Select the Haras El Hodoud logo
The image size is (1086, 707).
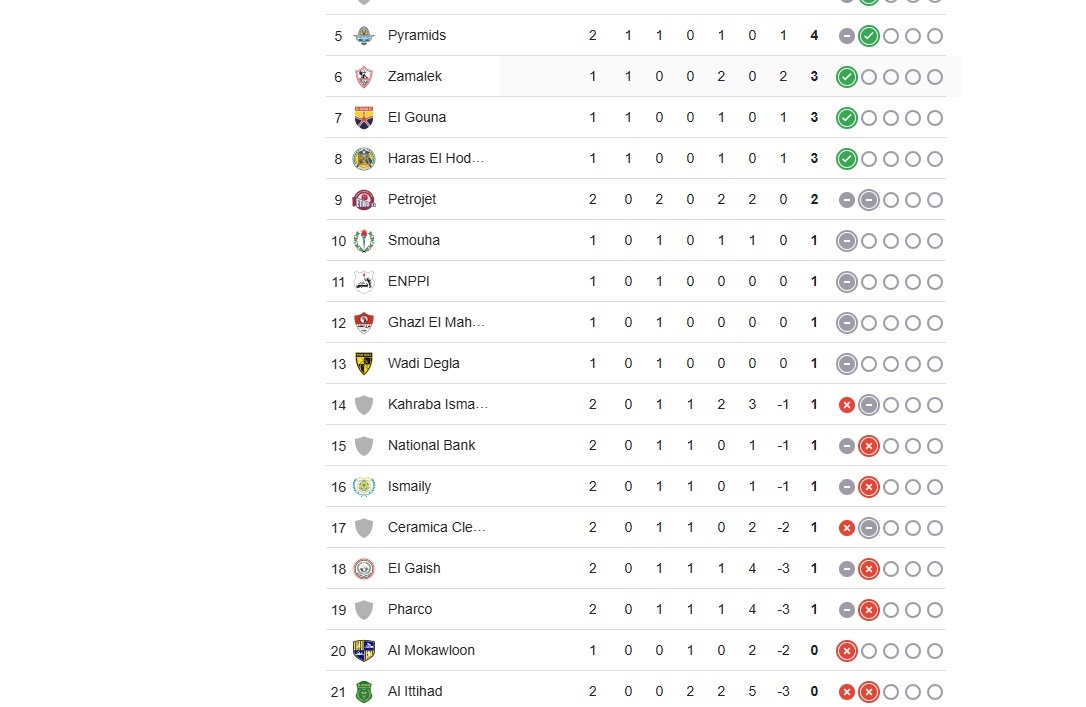coord(364,159)
